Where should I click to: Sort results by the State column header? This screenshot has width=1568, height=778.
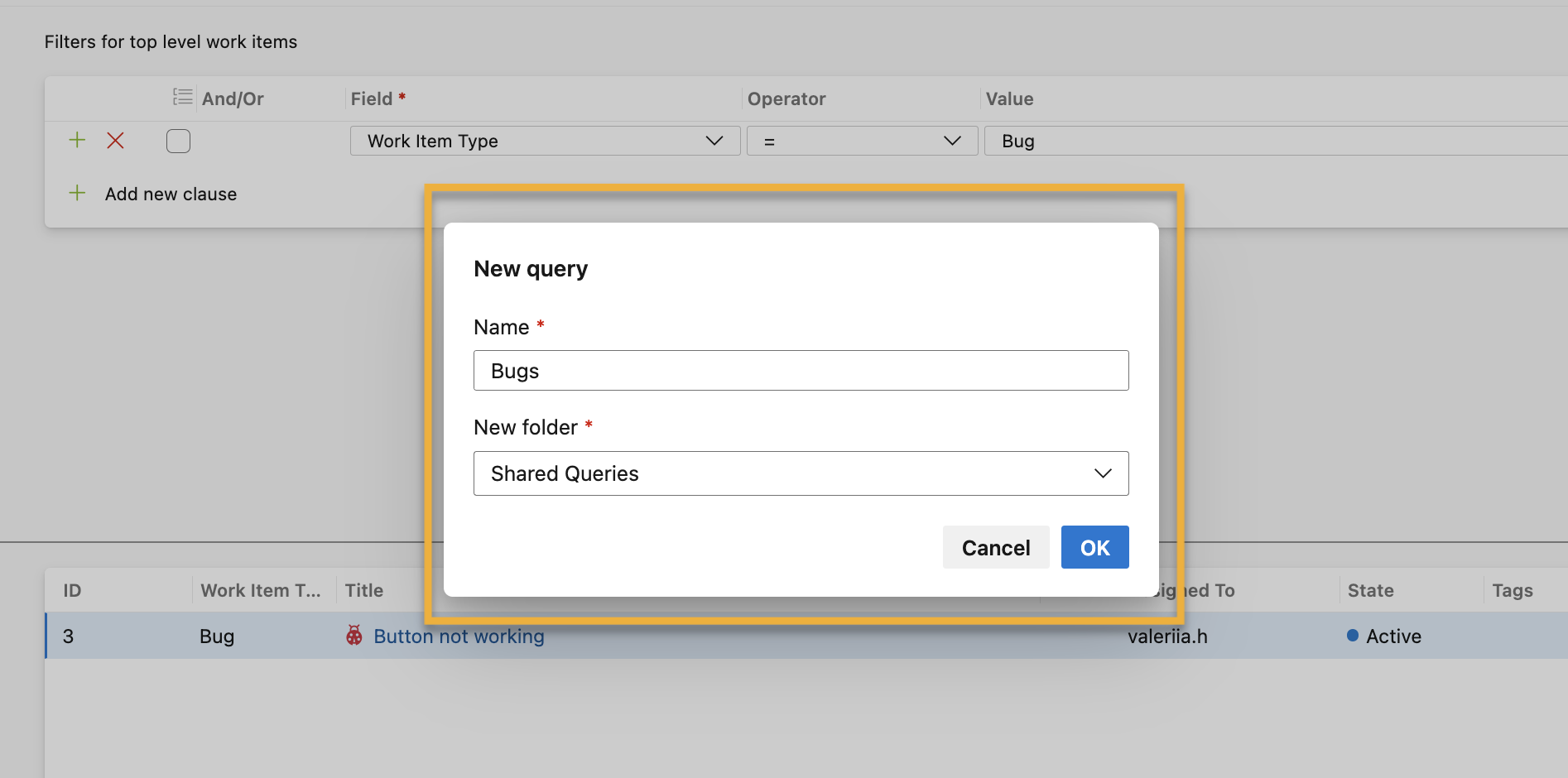(x=1370, y=591)
